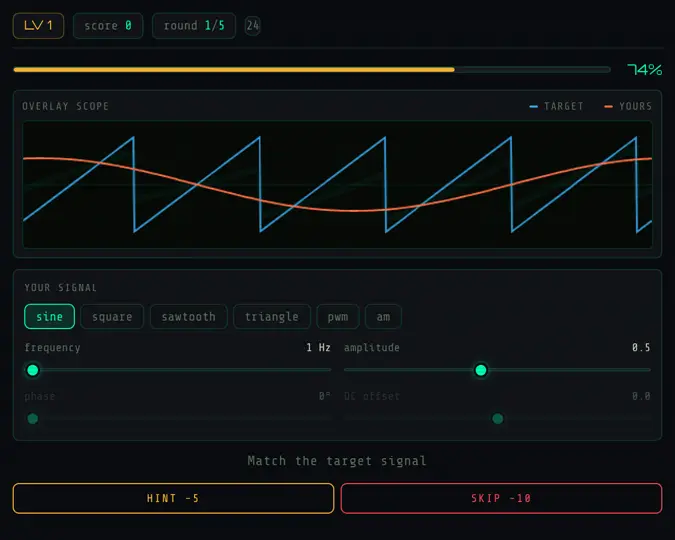Click the yellow match progress bar
The image size is (675, 540).
312,69
